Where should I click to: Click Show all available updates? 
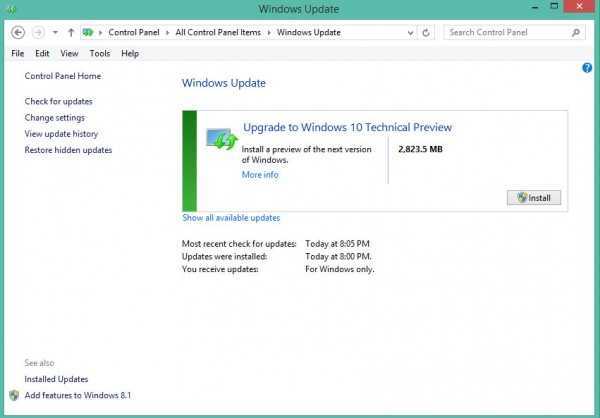[x=231, y=218]
